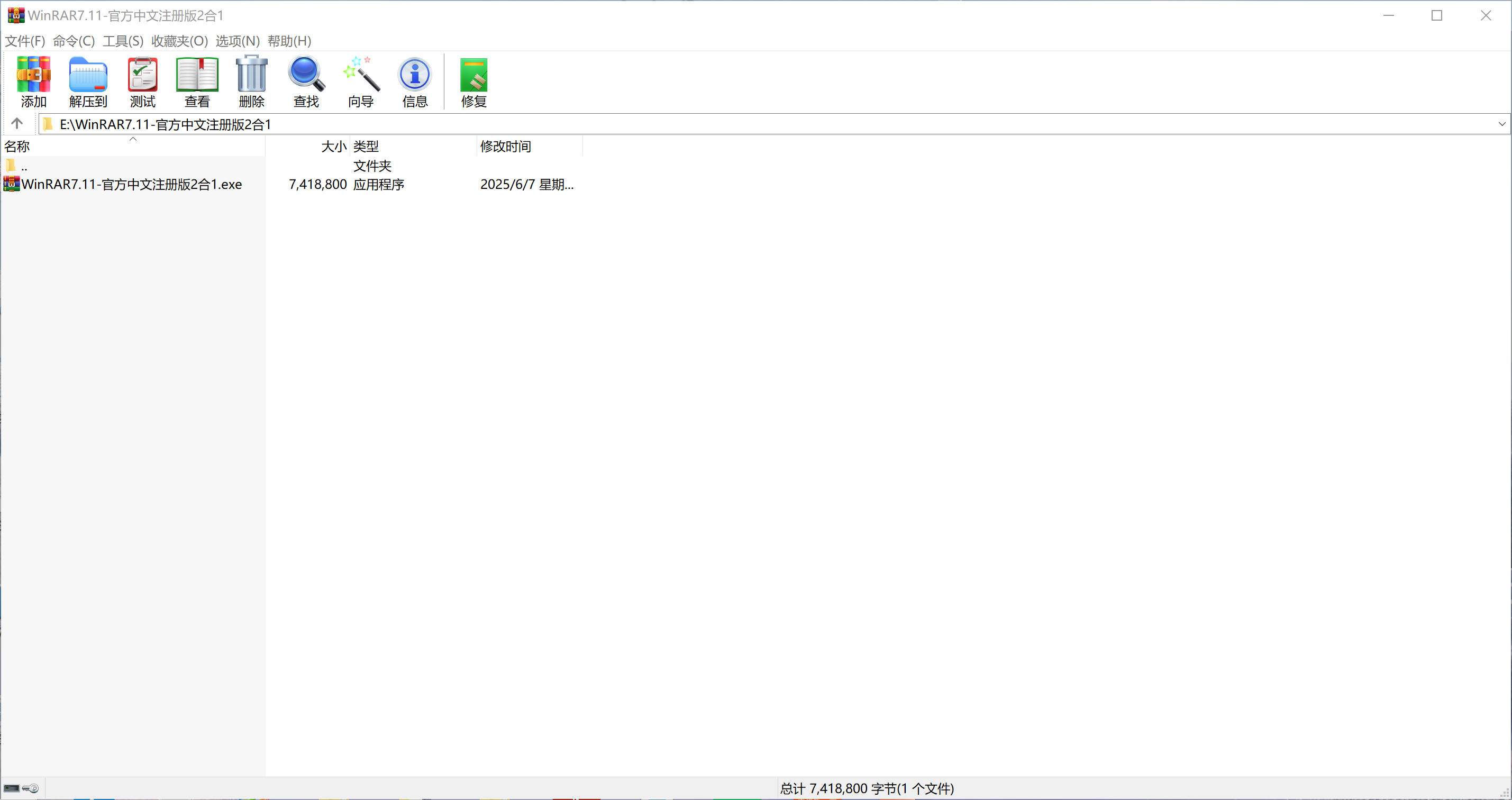Click the 查找 (Find) magnifier icon
This screenshot has height=800, width=1512.
click(x=306, y=81)
